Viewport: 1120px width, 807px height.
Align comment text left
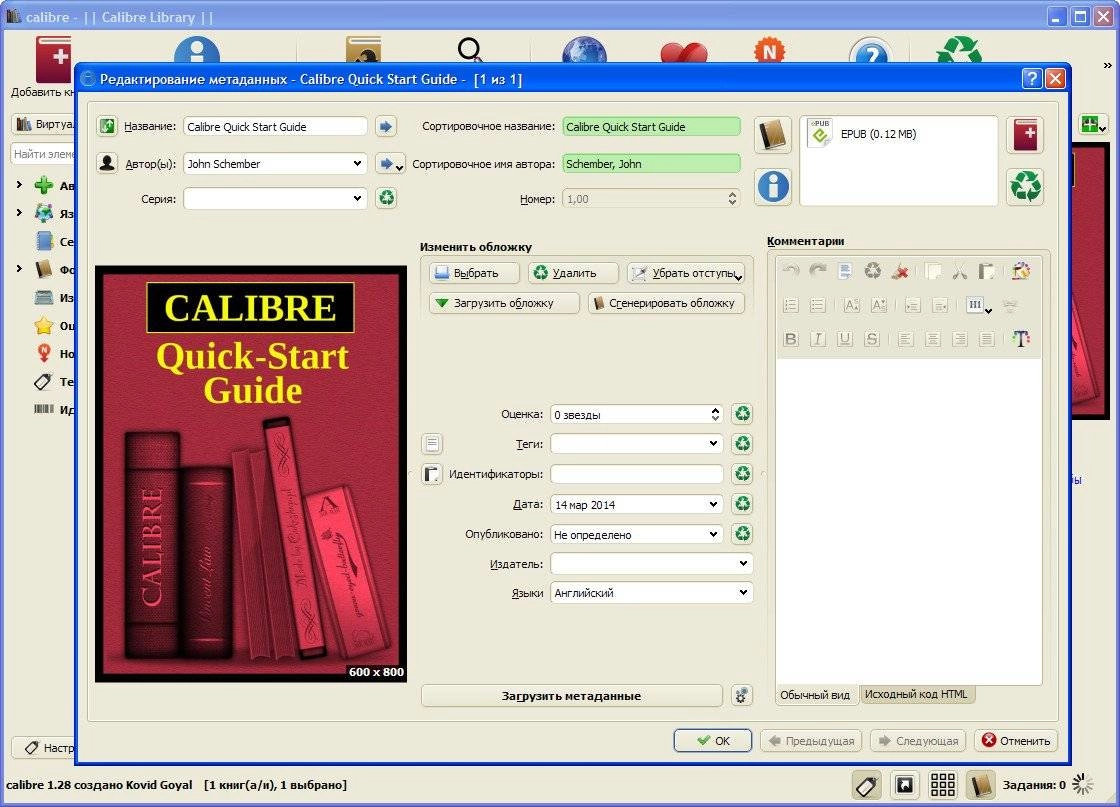906,339
